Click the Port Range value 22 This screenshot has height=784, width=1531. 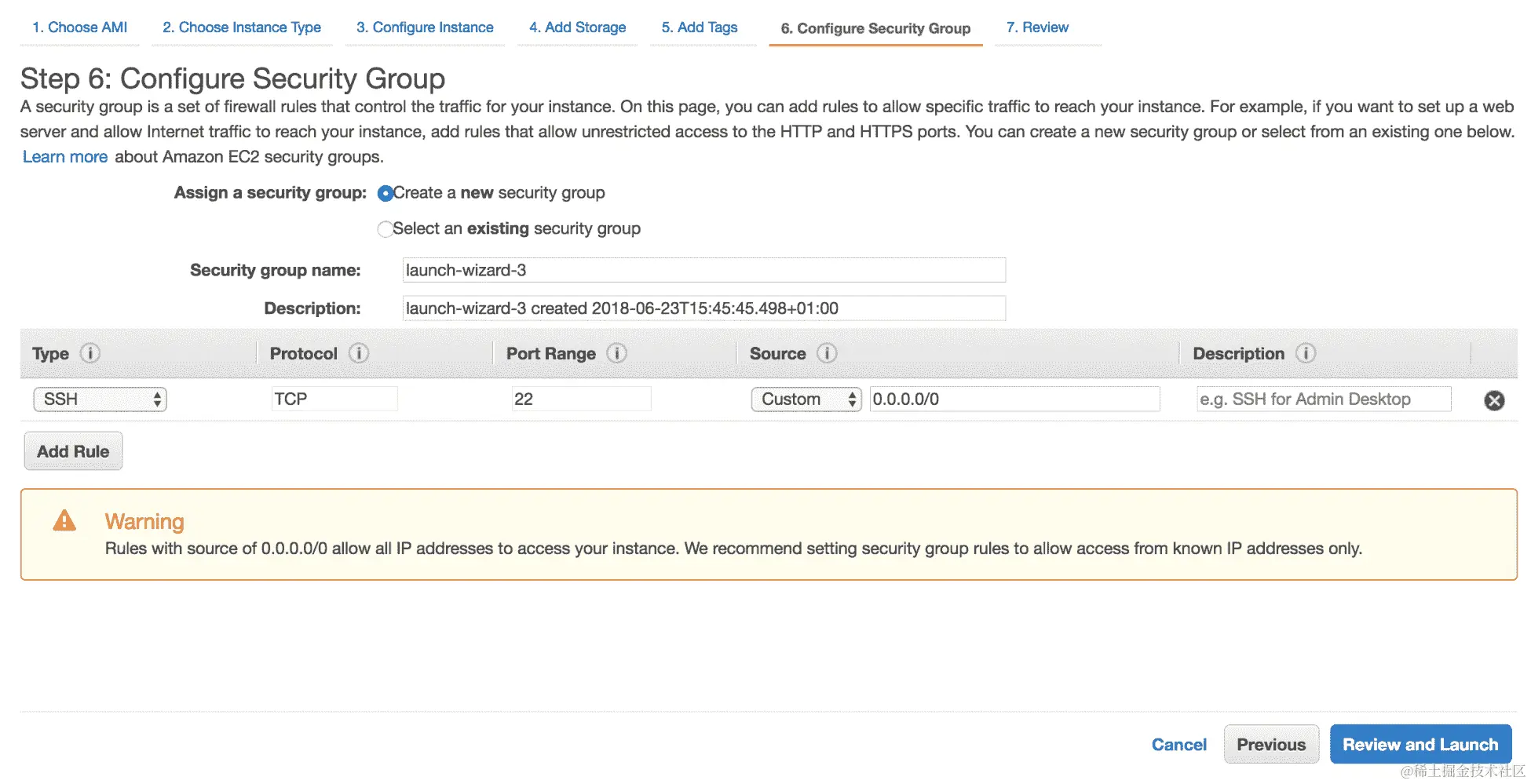click(581, 399)
